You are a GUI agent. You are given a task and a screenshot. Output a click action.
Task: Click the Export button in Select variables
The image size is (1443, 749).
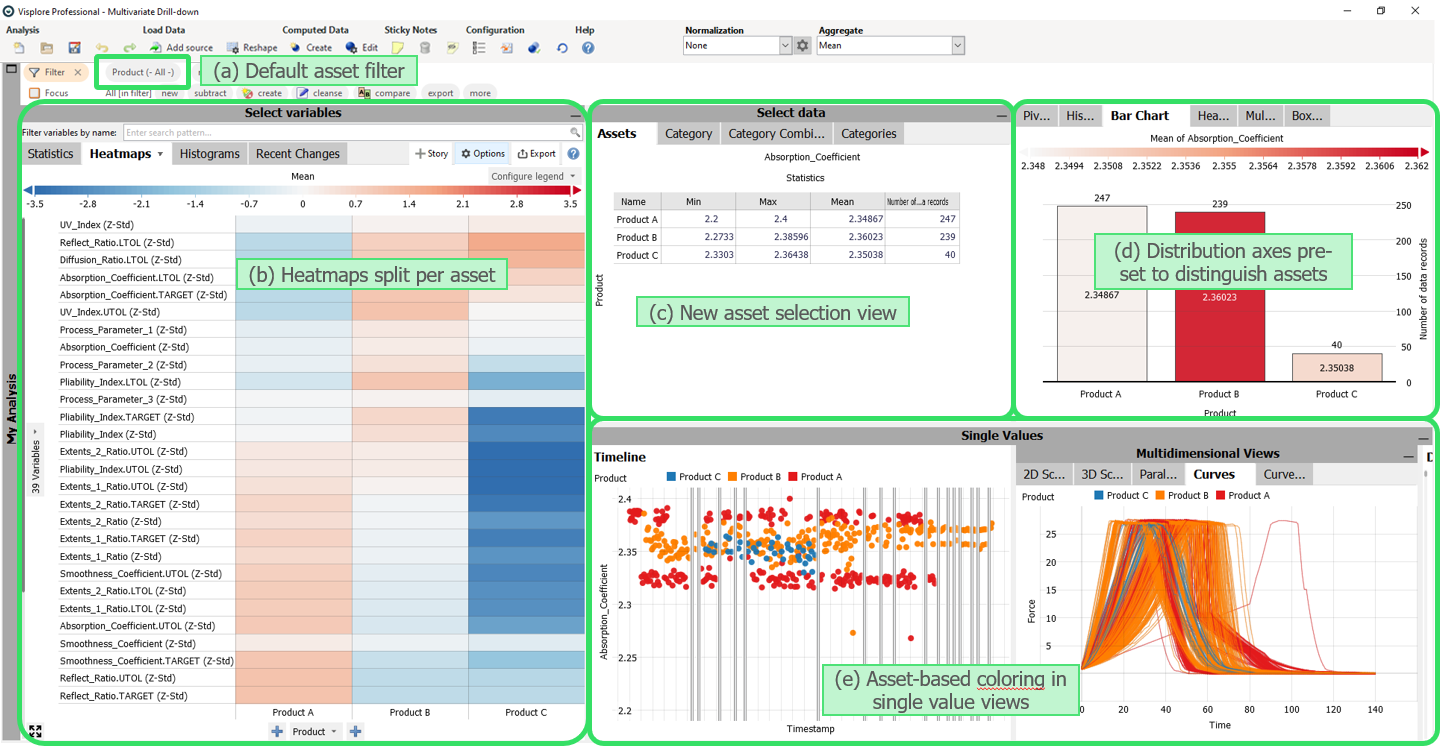click(537, 154)
